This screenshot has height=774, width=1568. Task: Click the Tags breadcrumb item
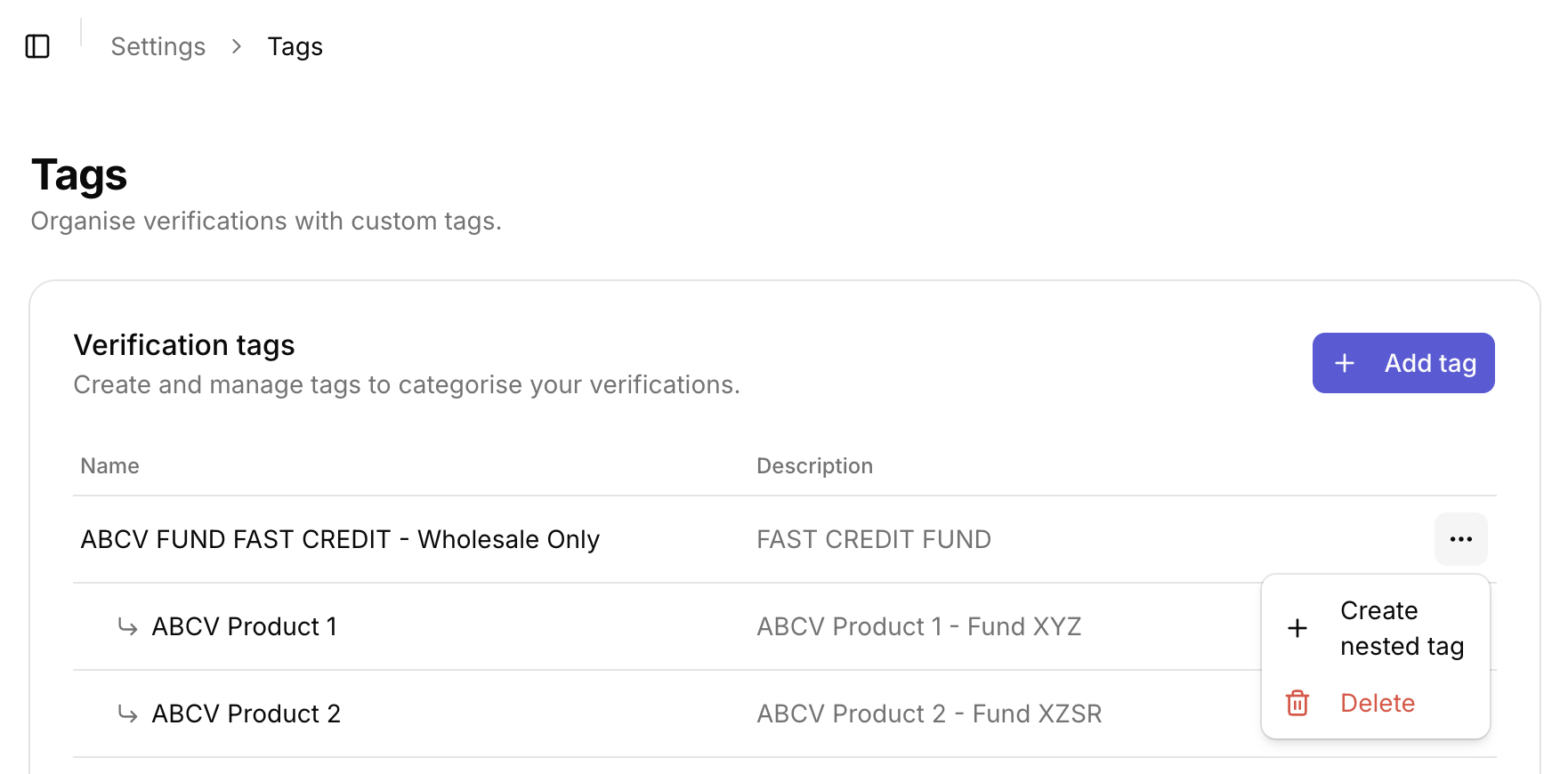click(295, 46)
